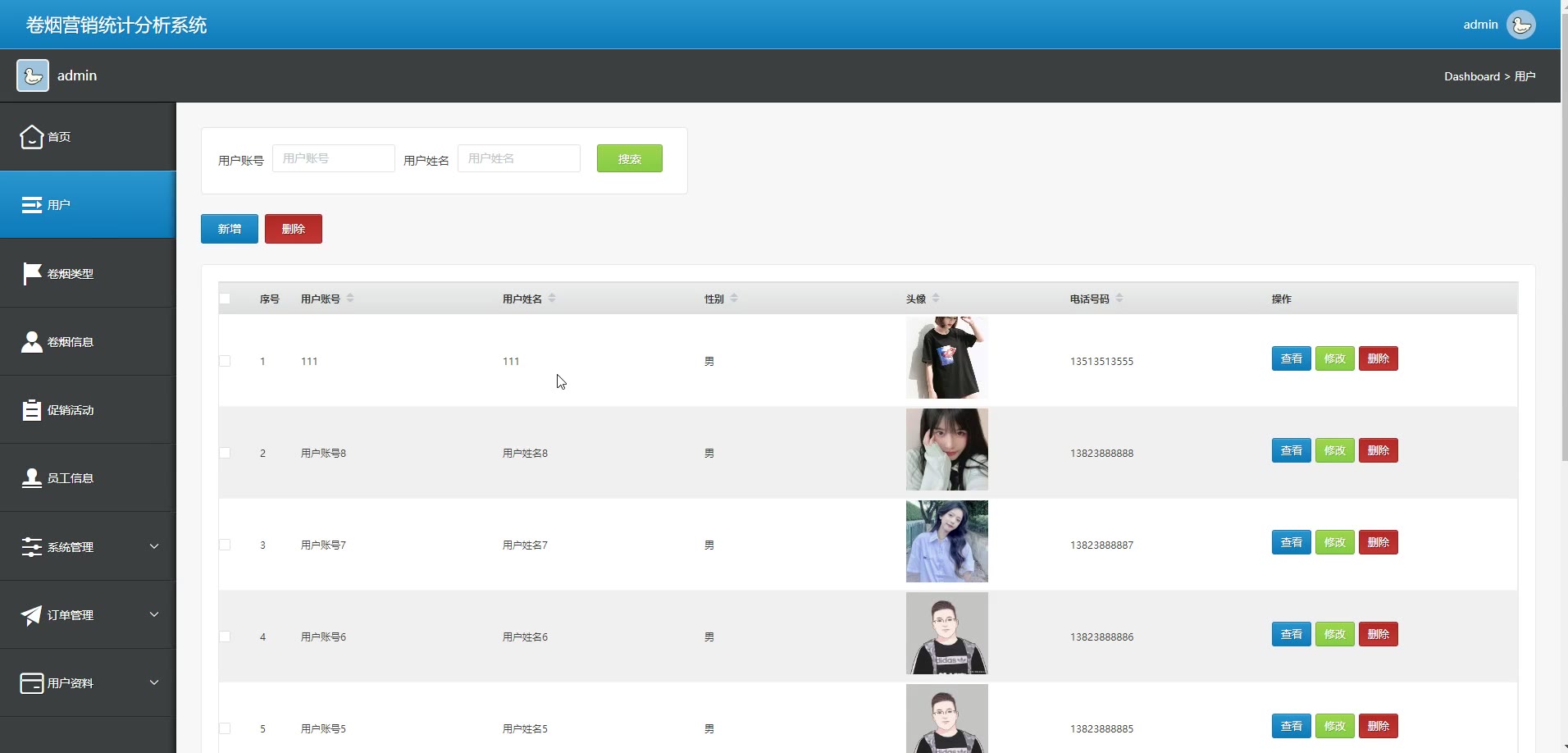Check the row for 用户账号8

[x=225, y=453]
